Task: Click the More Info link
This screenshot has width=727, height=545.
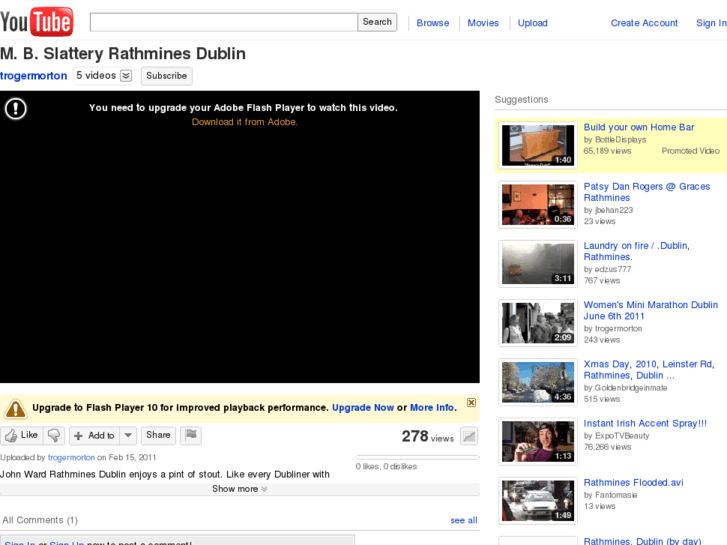Action: [432, 408]
